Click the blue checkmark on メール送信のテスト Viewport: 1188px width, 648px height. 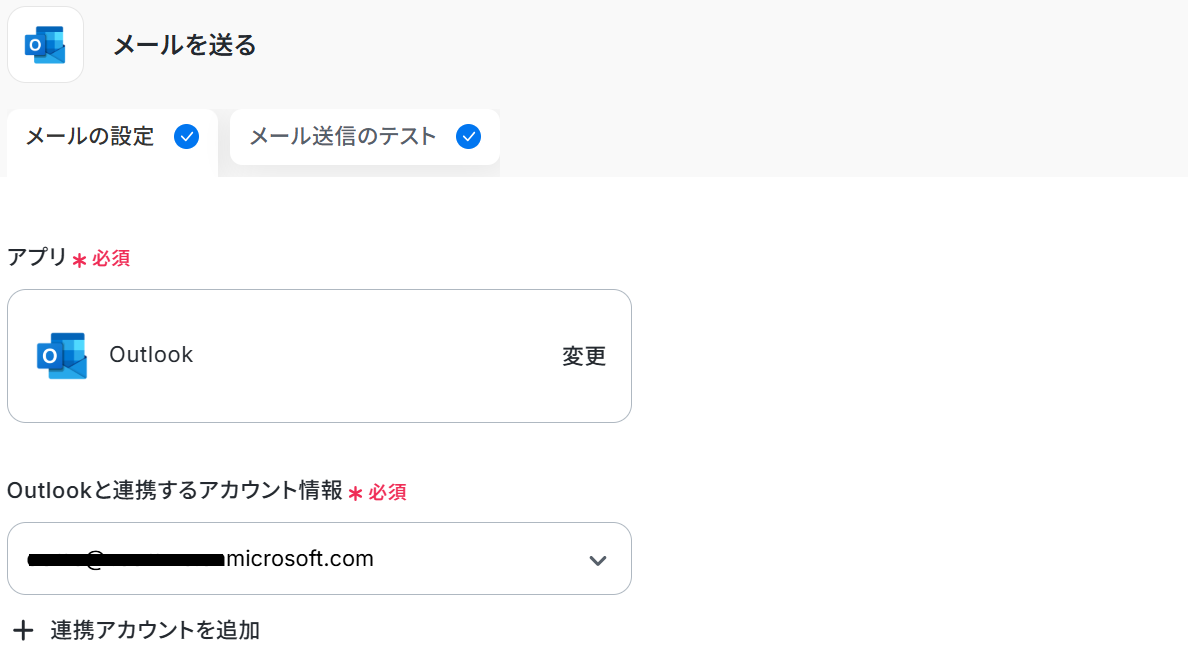point(468,137)
